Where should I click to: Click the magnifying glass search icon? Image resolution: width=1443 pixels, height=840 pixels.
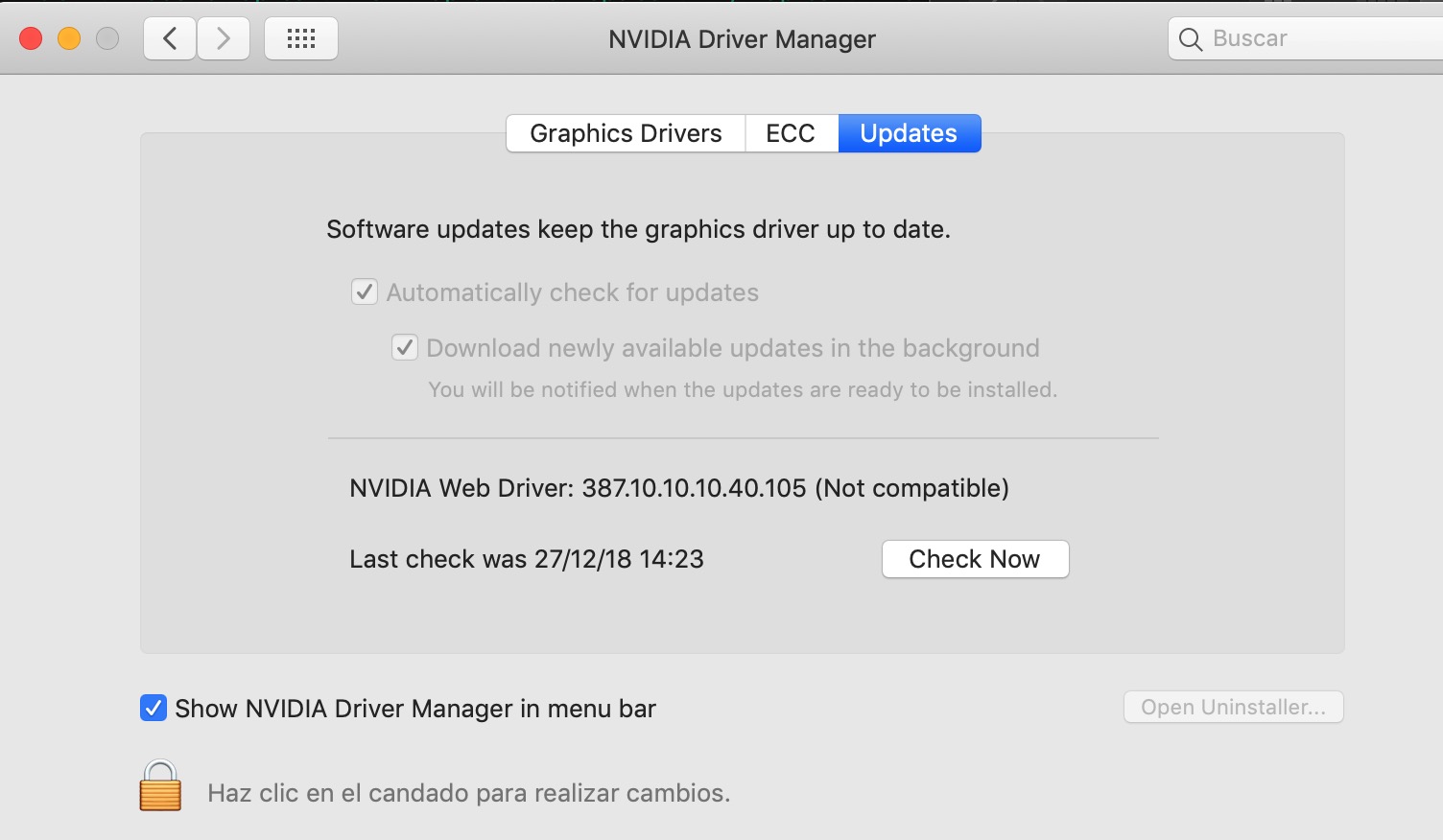pyautogui.click(x=1191, y=39)
